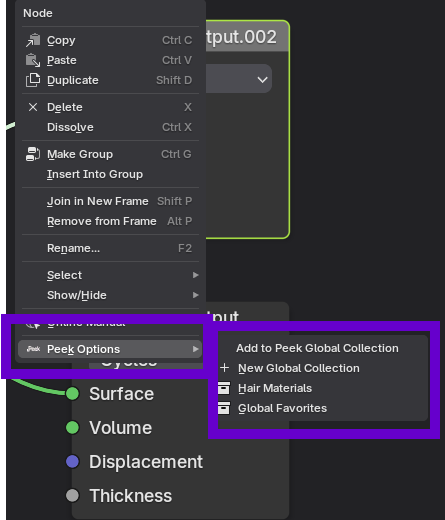This screenshot has height=520, width=445.
Task: Click the blue Displacement socket
Action: coord(72,462)
